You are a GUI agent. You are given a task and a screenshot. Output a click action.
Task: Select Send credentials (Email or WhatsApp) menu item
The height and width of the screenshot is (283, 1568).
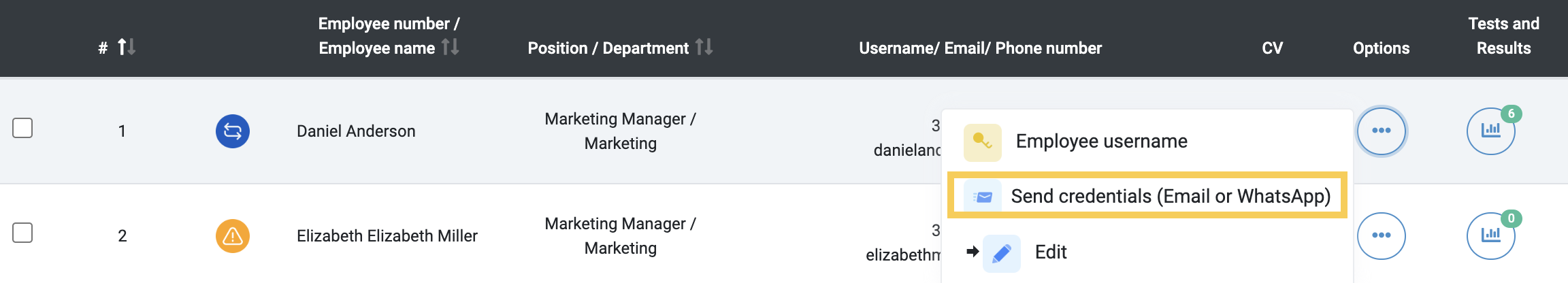click(1147, 196)
